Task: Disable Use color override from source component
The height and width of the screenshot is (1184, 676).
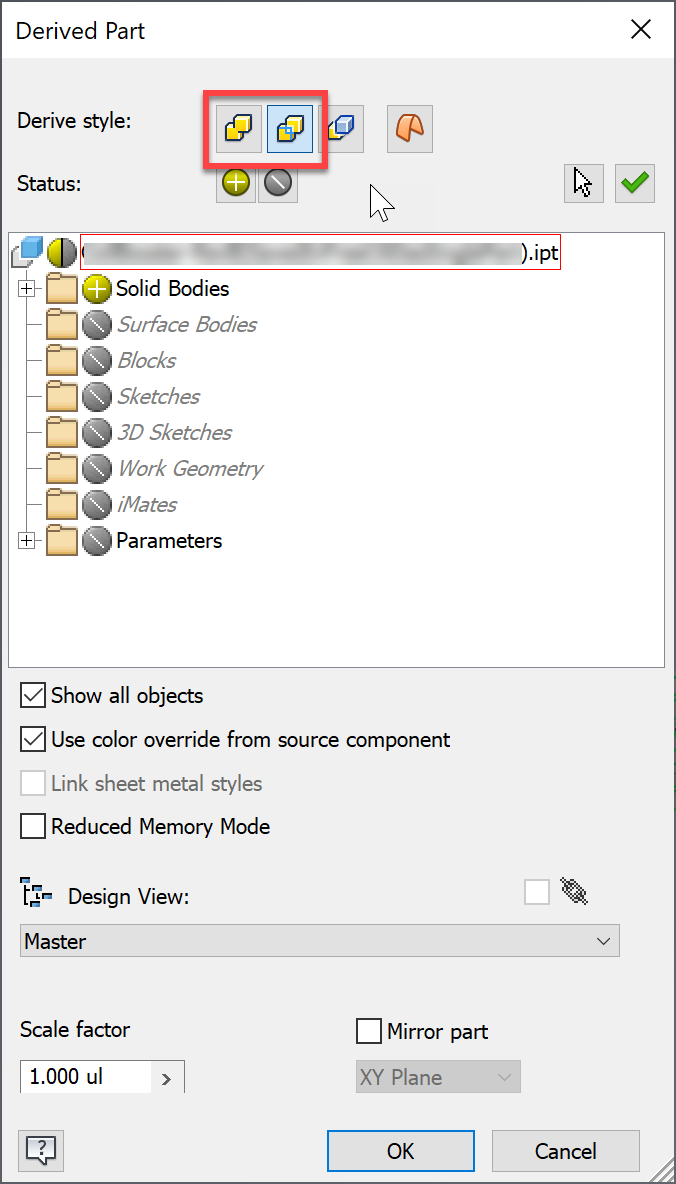Action: point(32,739)
